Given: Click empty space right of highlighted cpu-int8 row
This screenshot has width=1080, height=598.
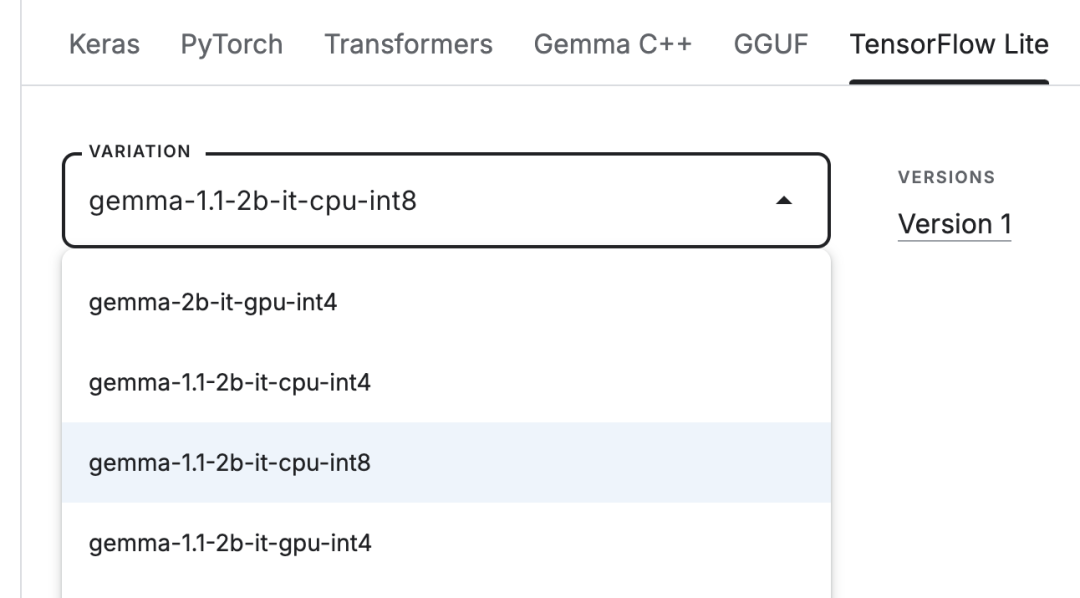Looking at the screenshot, I should 599,462.
